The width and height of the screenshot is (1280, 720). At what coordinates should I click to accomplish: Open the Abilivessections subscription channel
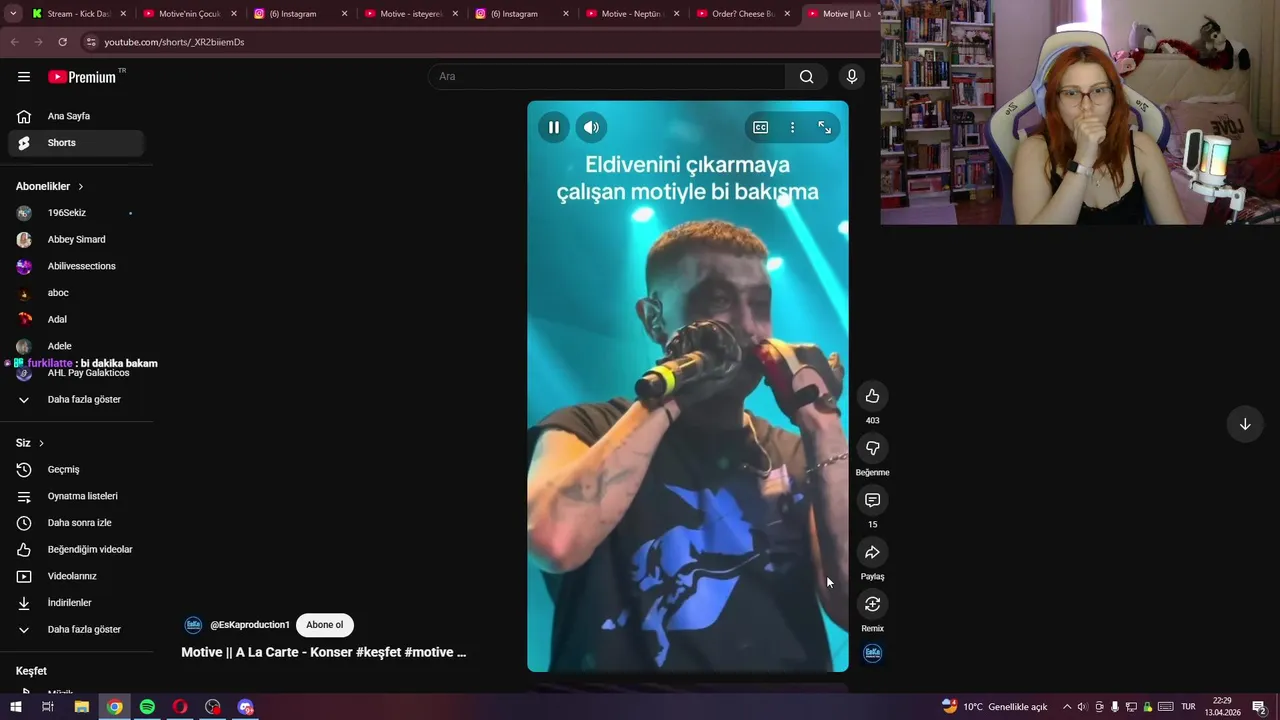tap(76, 266)
